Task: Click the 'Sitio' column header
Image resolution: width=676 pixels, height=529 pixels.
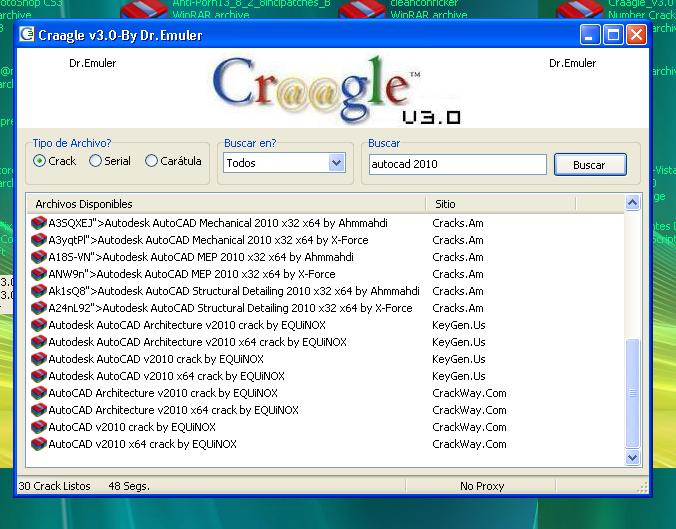Action: pos(501,204)
